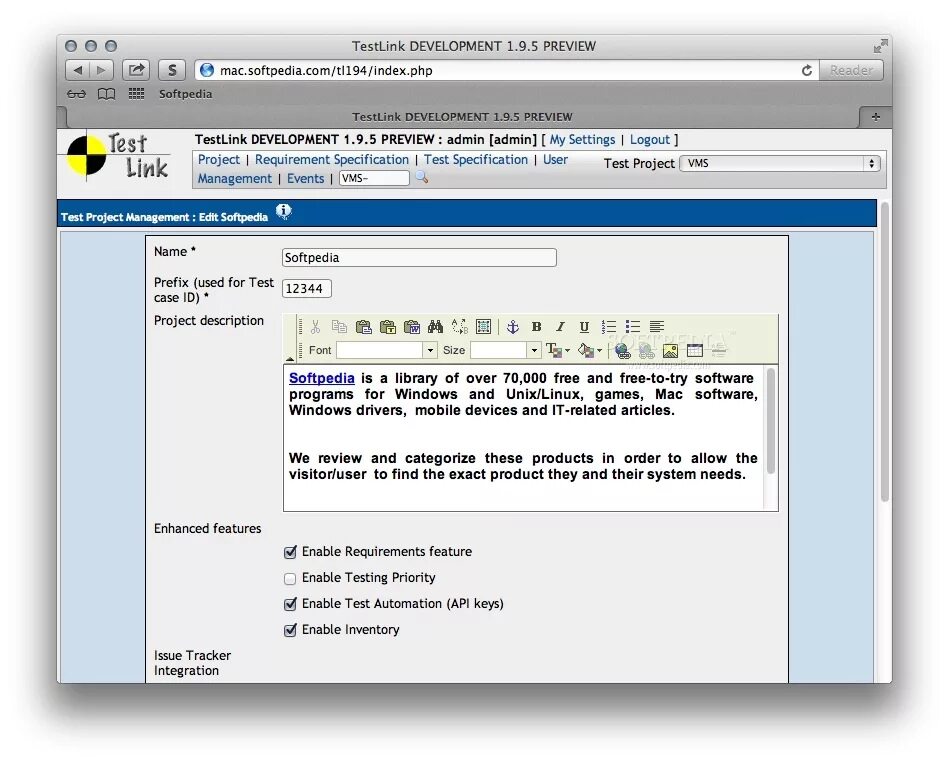Viewport: 949px width, 762px height.
Task: Open the Project menu
Action: pos(218,160)
